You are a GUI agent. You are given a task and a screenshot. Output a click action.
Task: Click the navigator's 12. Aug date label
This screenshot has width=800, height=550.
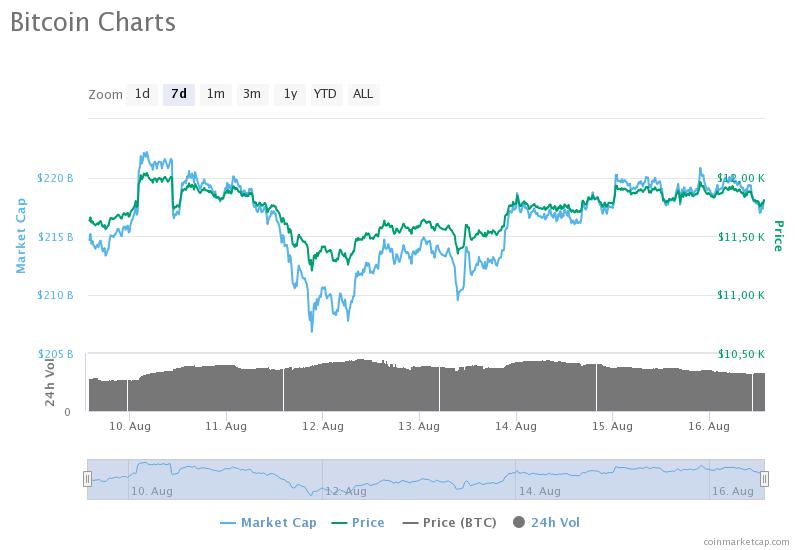coord(346,491)
